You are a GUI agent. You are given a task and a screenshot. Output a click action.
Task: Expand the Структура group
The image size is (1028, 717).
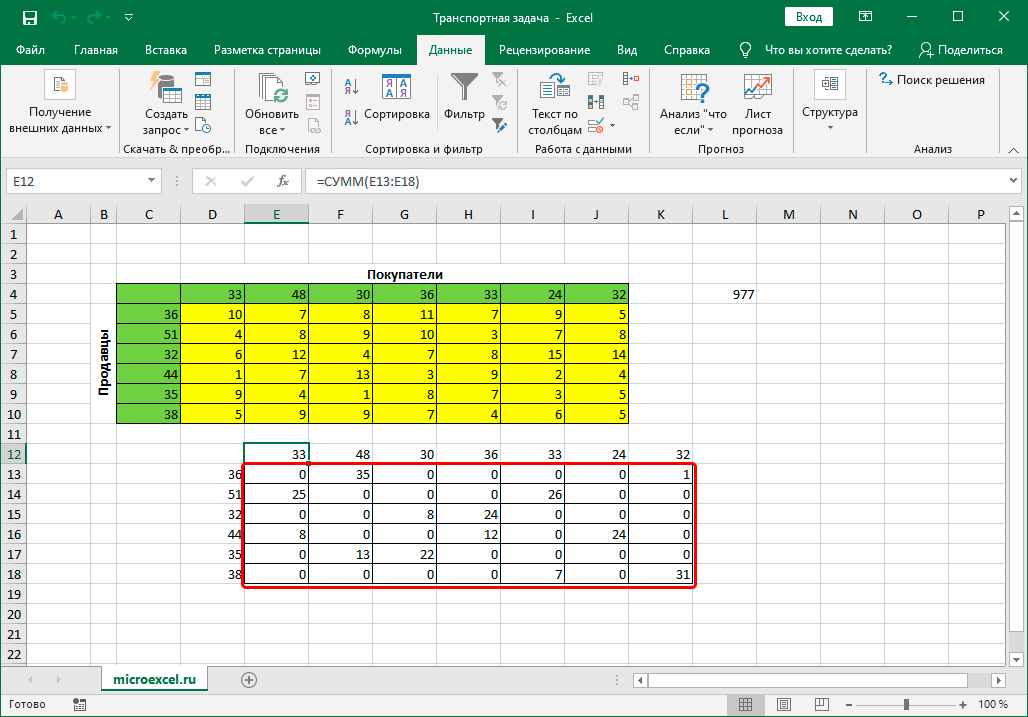click(x=829, y=102)
